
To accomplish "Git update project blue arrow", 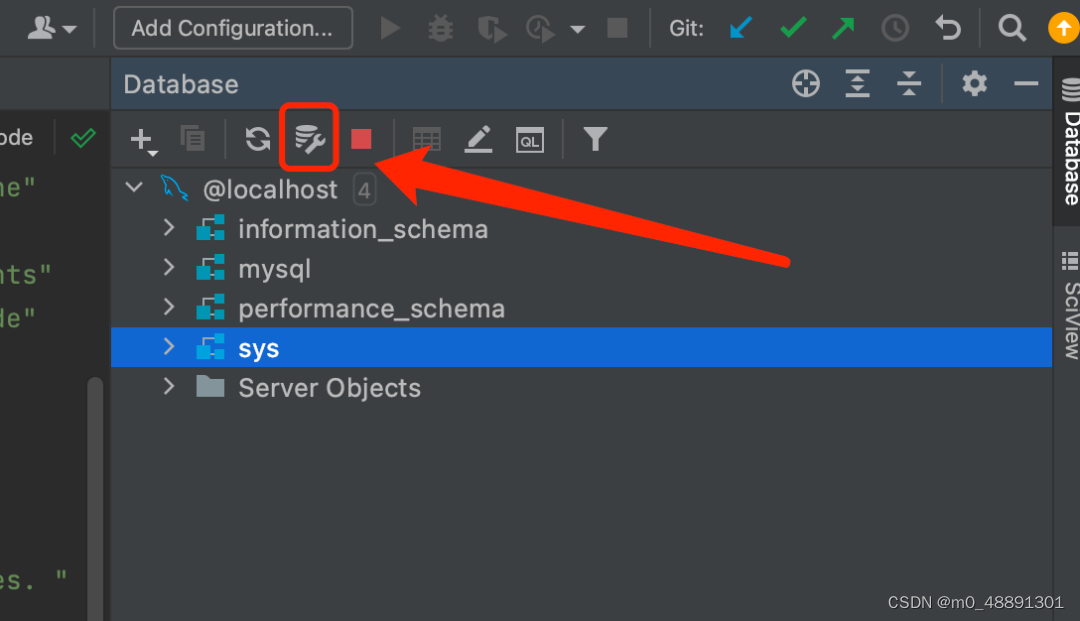I will click(740, 28).
